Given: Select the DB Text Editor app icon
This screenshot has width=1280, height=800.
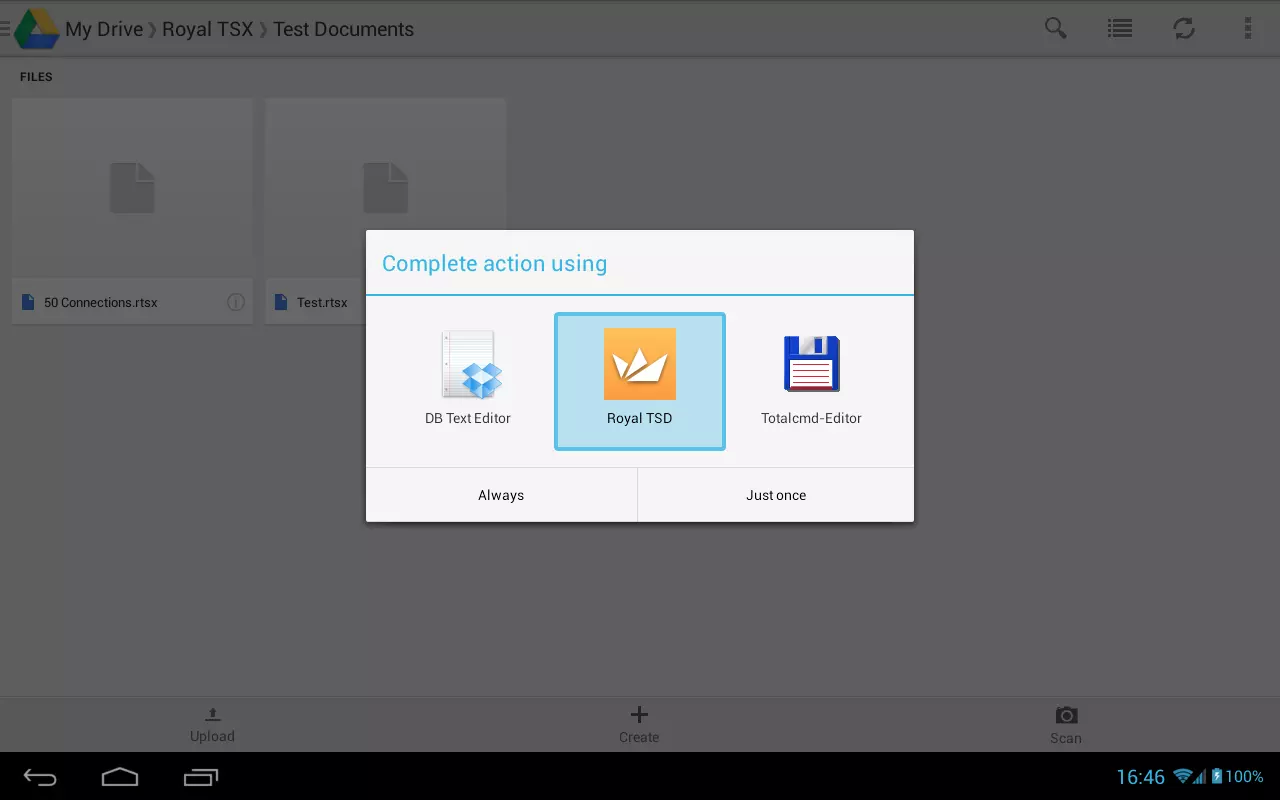Looking at the screenshot, I should [x=469, y=365].
